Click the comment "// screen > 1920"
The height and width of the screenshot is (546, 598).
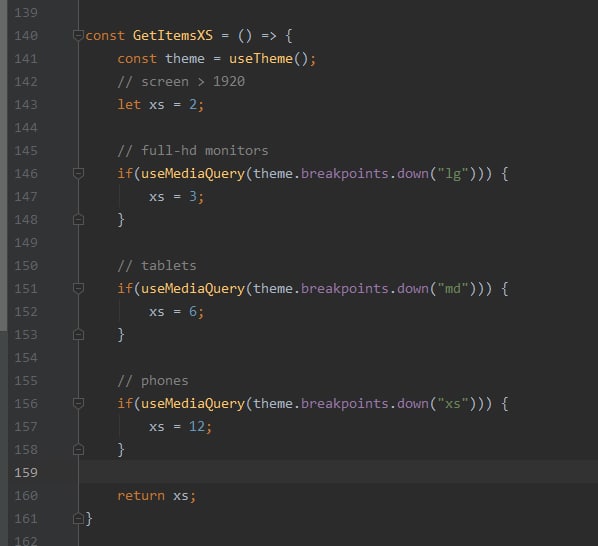click(181, 82)
